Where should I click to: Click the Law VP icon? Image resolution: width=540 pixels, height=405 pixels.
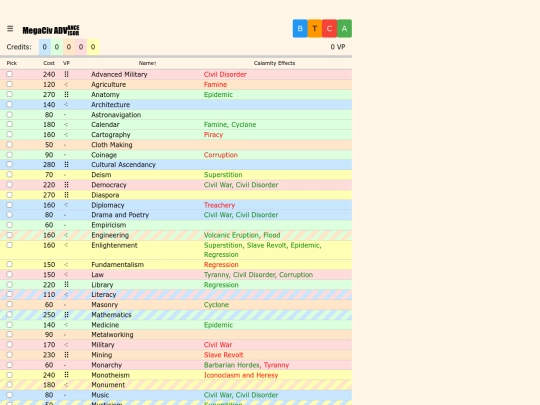pyautogui.click(x=66, y=274)
